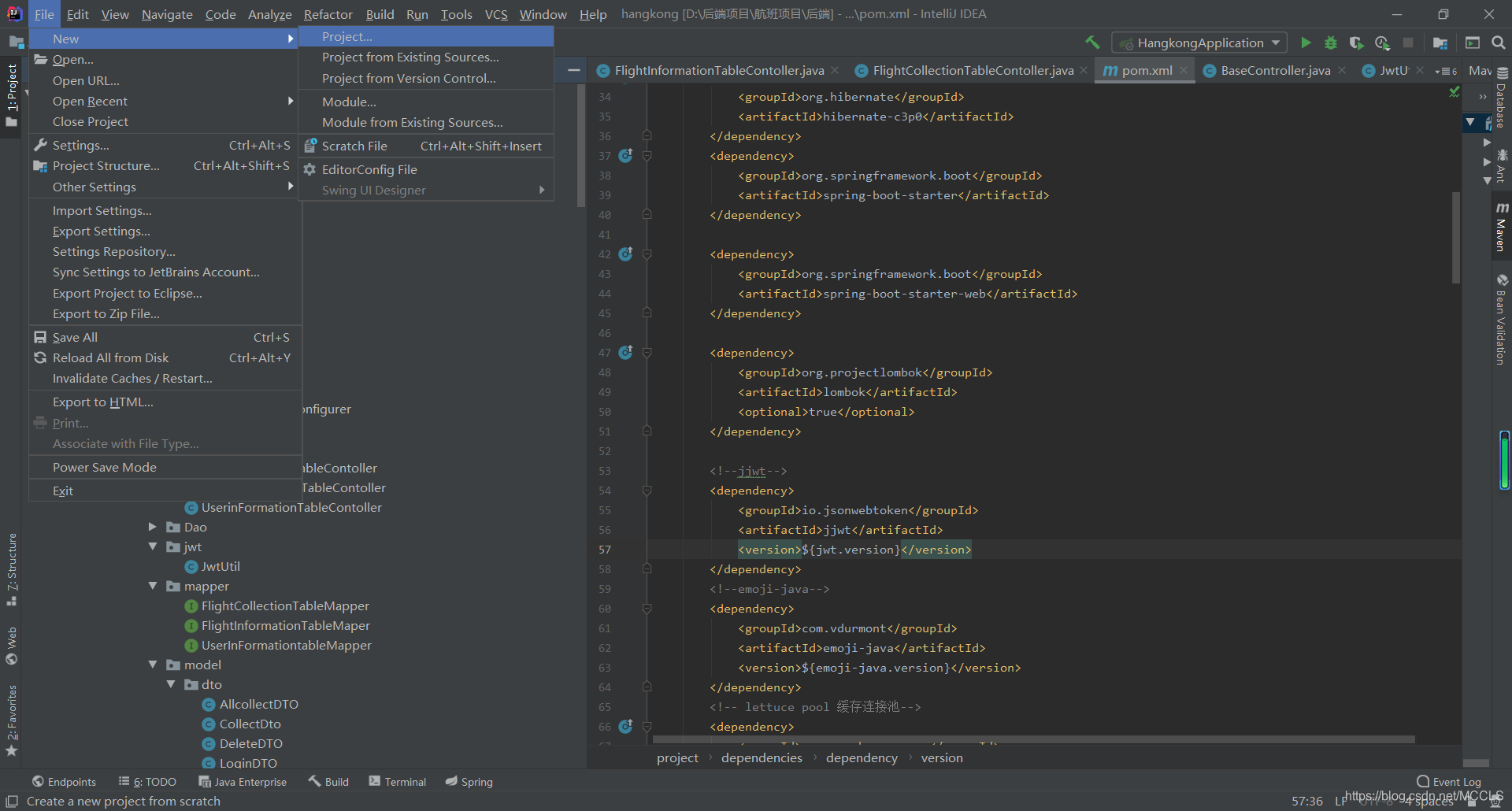Click caret position 57:36 in status bar
This screenshot has height=811, width=1512.
[x=1307, y=801]
